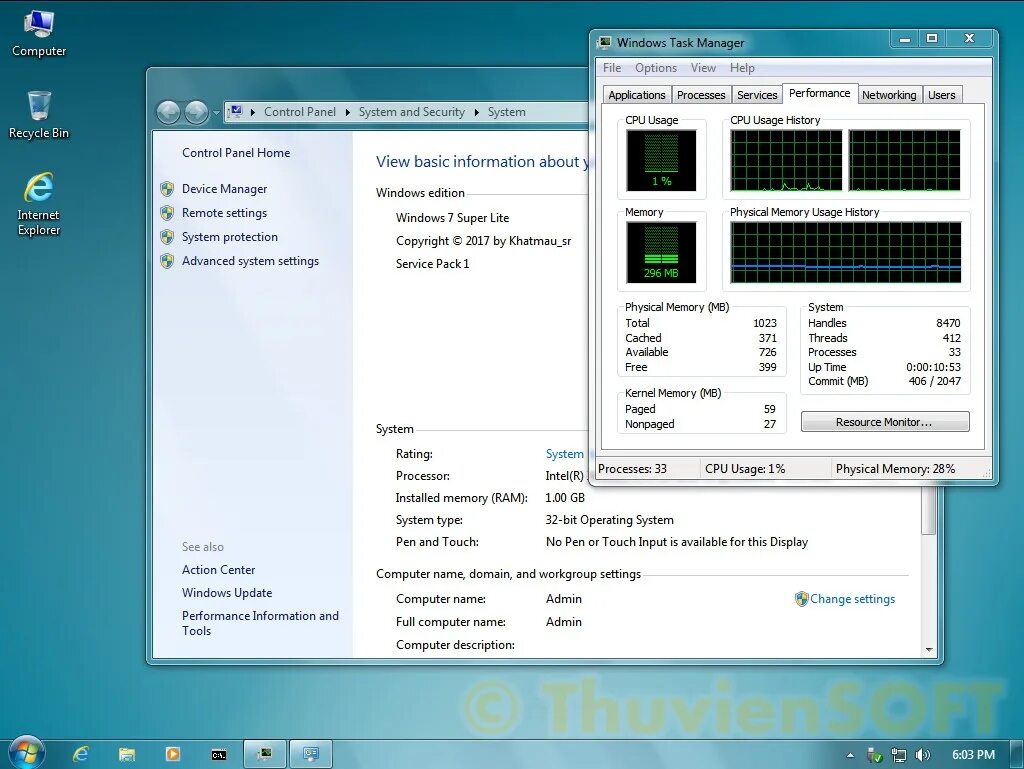Click the Back button in System window
This screenshot has height=769, width=1024.
click(168, 112)
